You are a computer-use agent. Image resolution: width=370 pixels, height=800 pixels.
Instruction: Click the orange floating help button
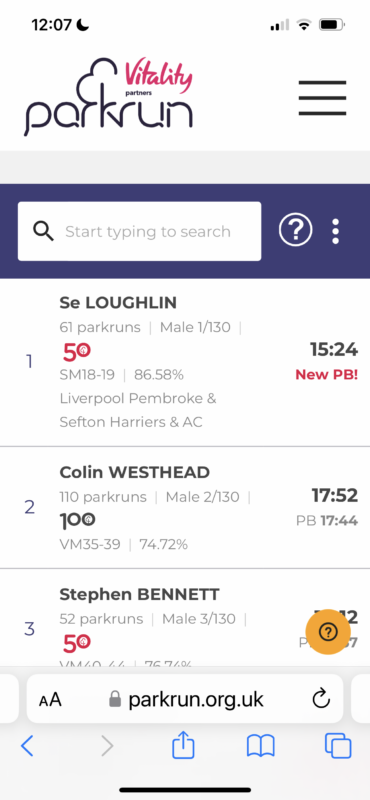coord(328,632)
